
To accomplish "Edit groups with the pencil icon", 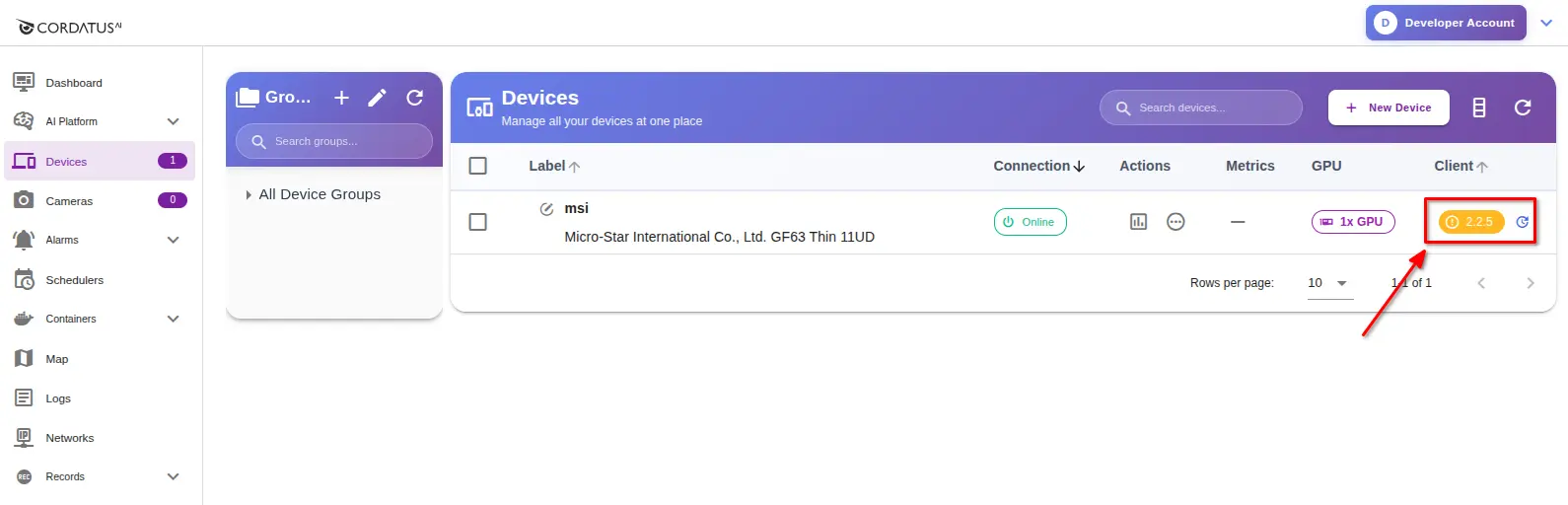I will pyautogui.click(x=377, y=98).
